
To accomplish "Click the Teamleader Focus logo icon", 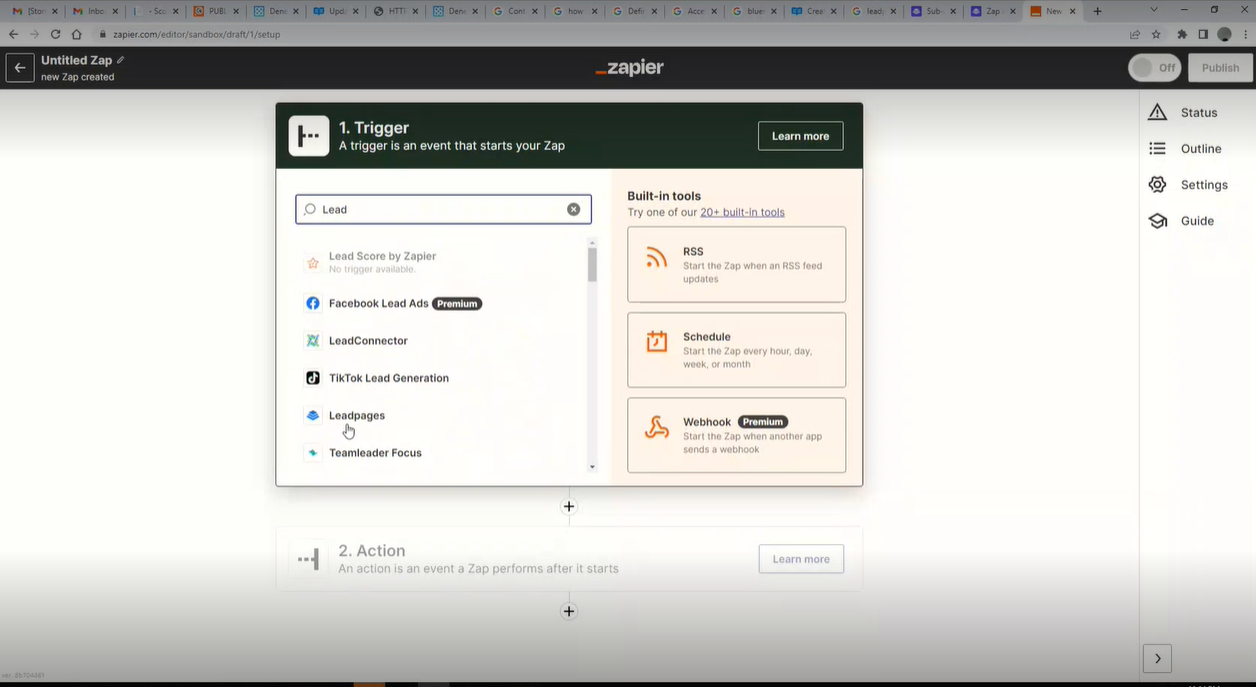I will coord(313,453).
